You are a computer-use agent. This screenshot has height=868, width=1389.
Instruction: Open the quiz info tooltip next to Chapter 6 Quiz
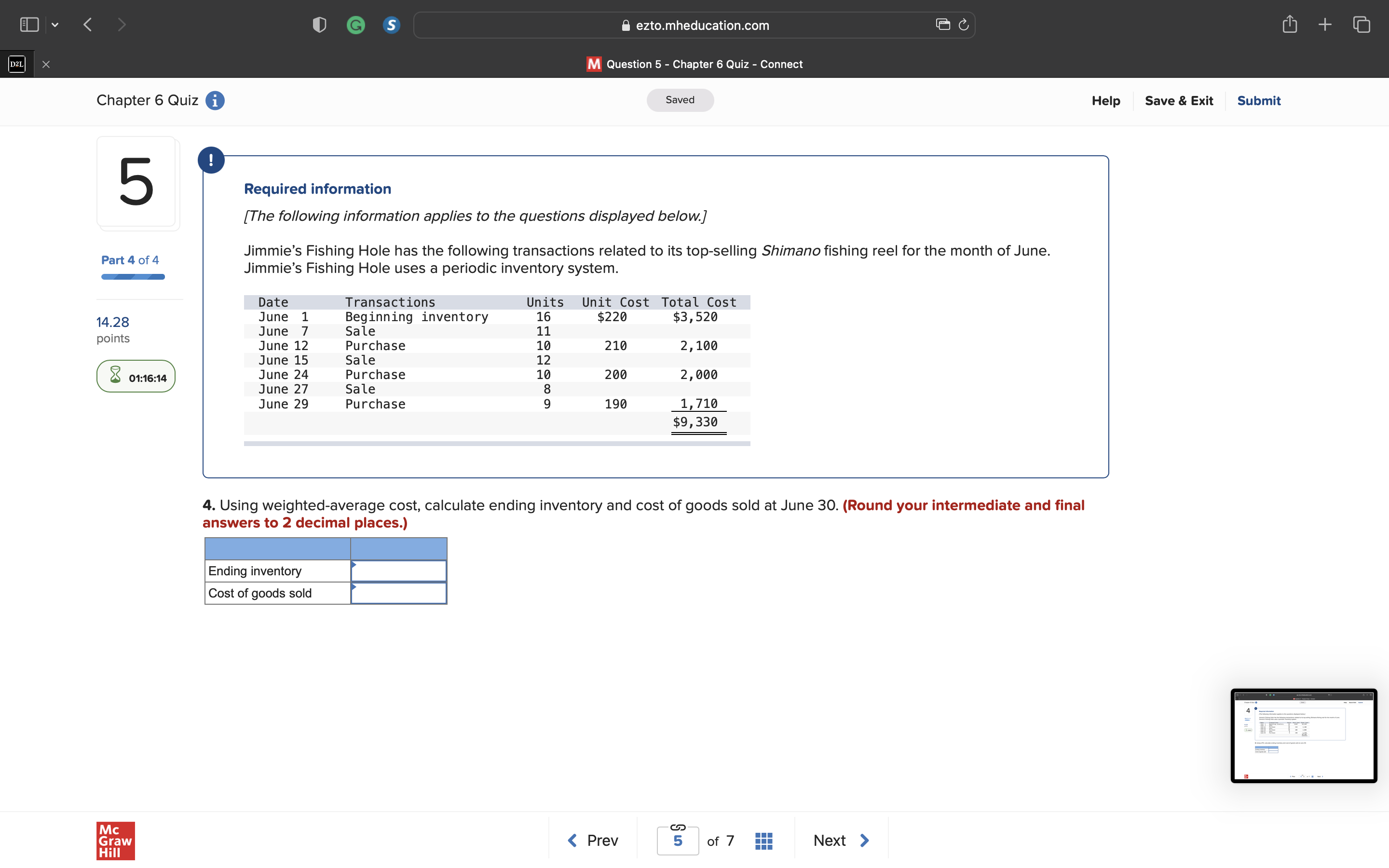(215, 100)
